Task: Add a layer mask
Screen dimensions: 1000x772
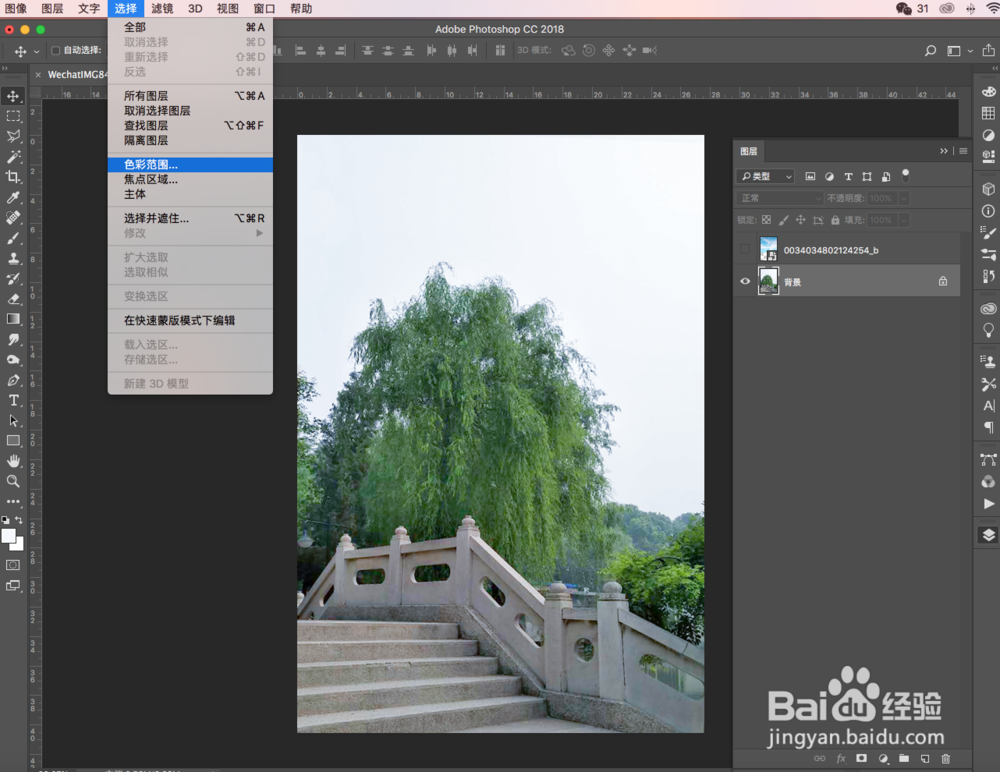Action: [861, 759]
